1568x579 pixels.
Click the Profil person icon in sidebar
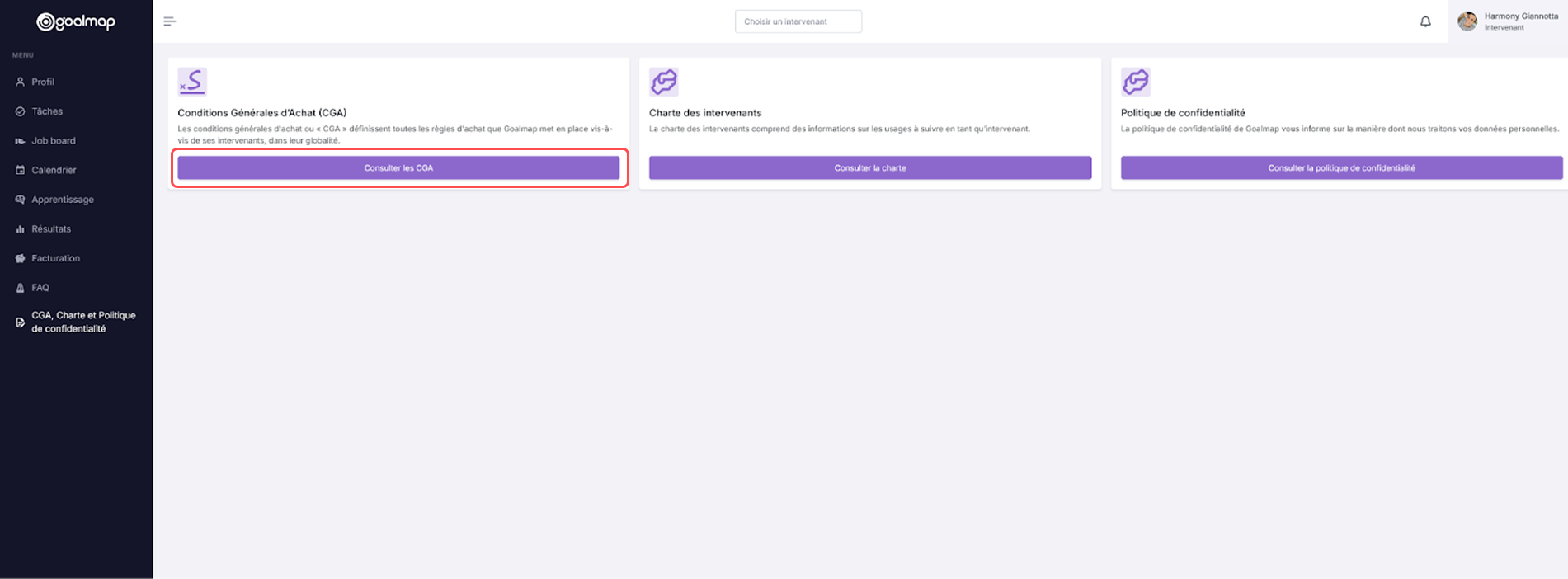pyautogui.click(x=20, y=82)
